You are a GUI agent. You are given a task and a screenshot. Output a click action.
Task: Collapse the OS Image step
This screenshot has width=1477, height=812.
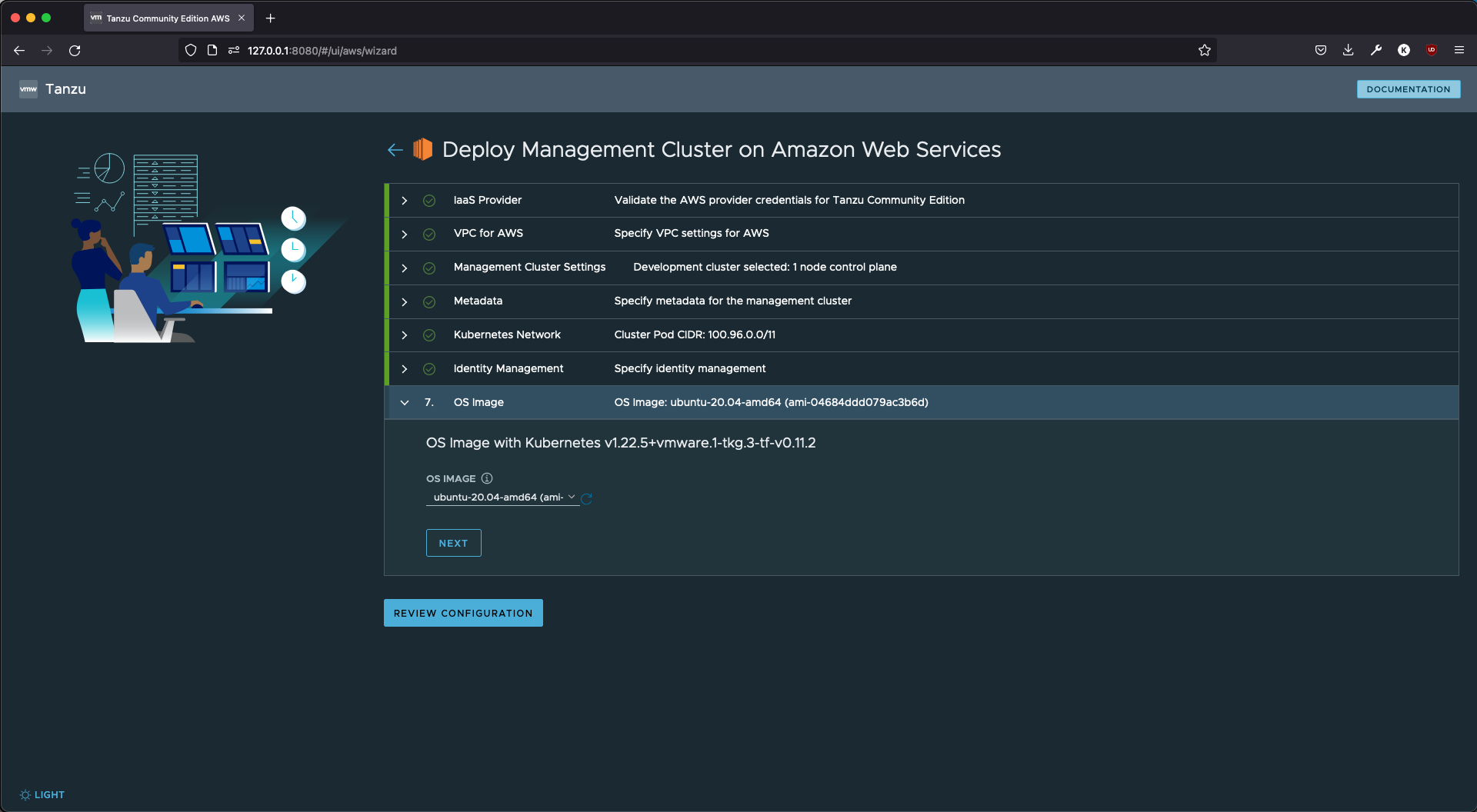tap(405, 403)
